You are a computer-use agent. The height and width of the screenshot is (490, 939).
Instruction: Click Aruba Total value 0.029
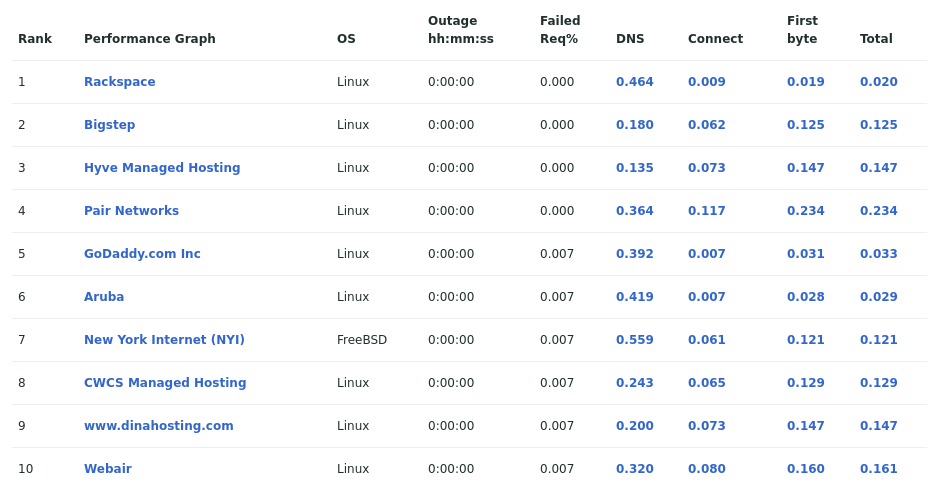pos(879,297)
